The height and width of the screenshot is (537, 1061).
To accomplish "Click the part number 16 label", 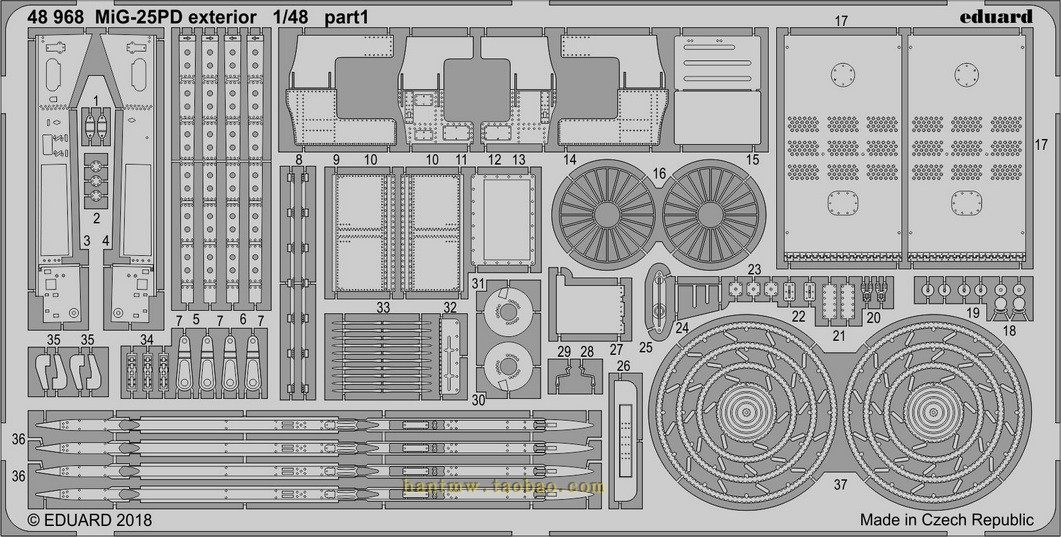I will (x=659, y=173).
